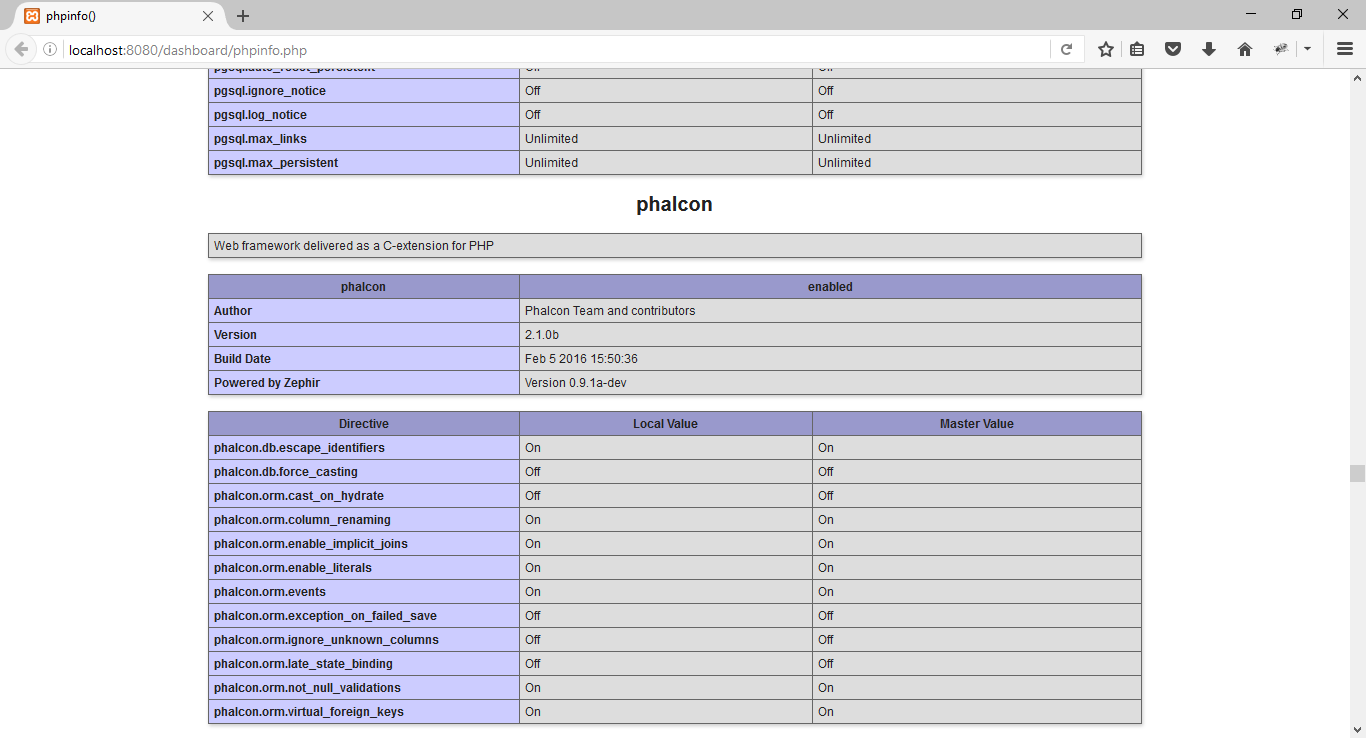This screenshot has width=1366, height=738.
Task: Click build date 'Feb 5 2016 15:50:36'
Action: tap(581, 359)
